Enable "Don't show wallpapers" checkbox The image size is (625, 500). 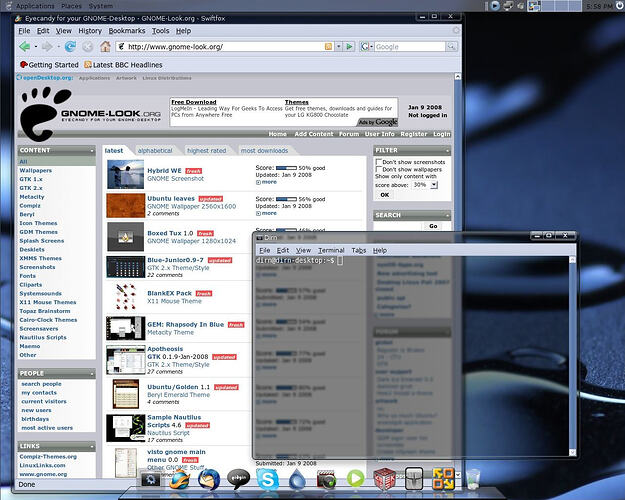tap(379, 169)
